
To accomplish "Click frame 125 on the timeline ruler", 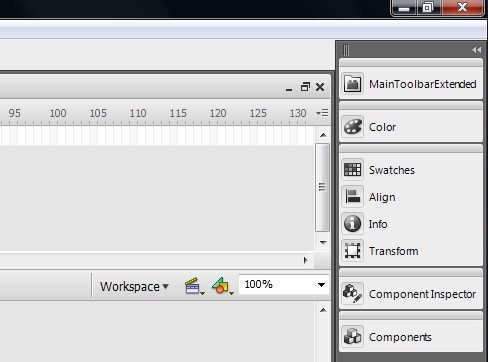I will click(258, 113).
